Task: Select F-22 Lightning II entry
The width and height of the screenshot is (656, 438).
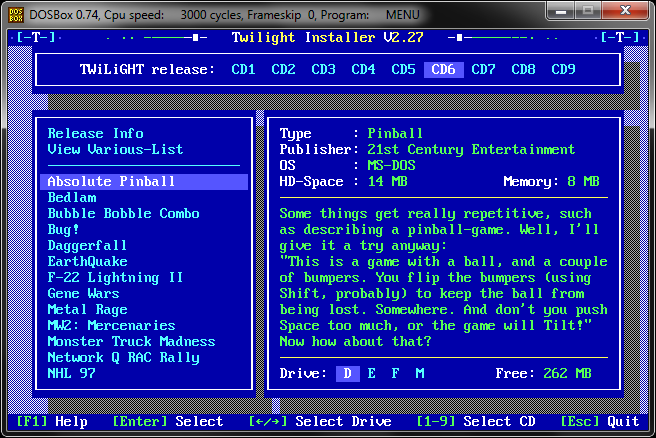Action: tap(115, 278)
